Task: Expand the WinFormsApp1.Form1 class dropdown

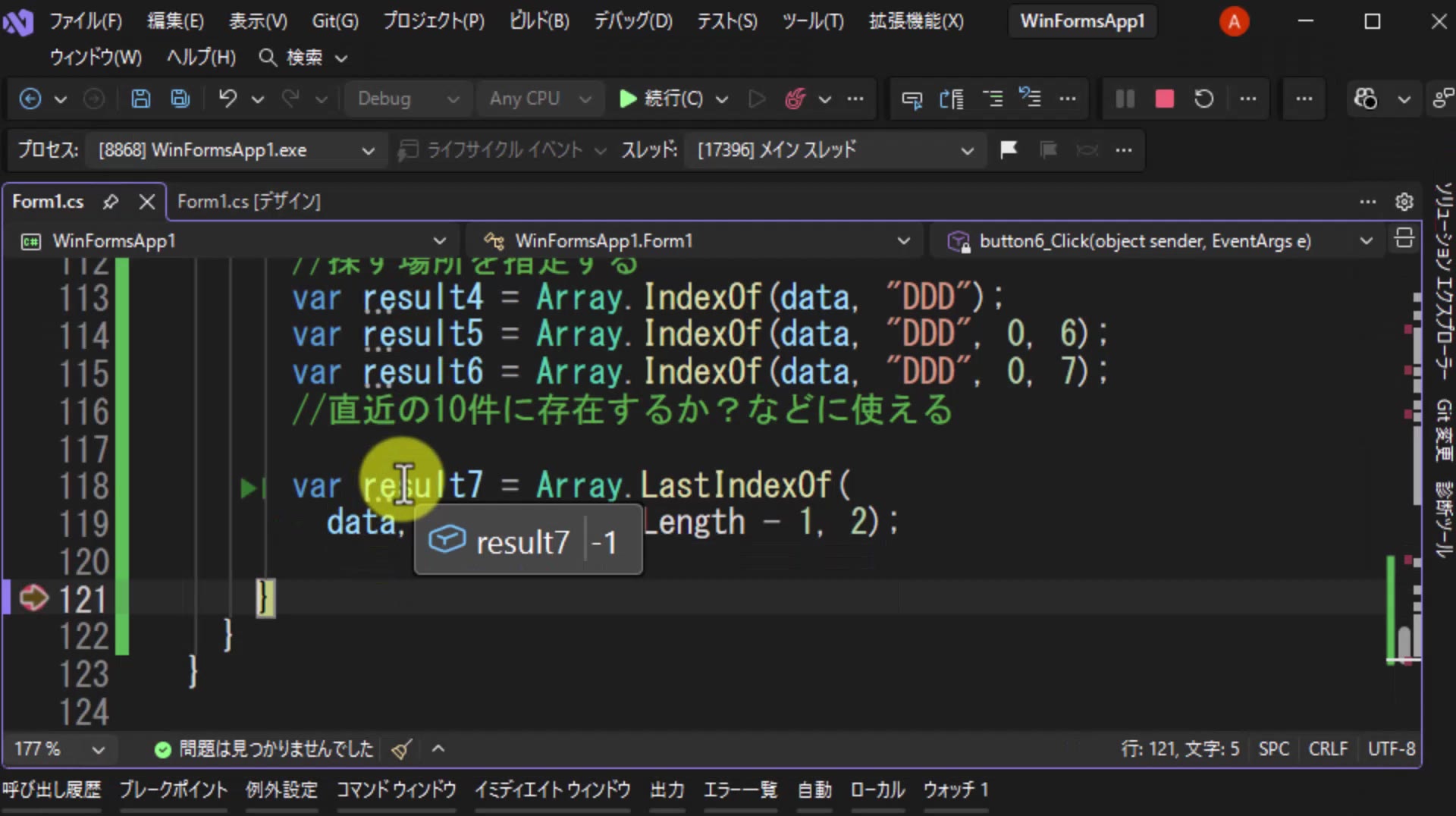Action: pyautogui.click(x=695, y=241)
